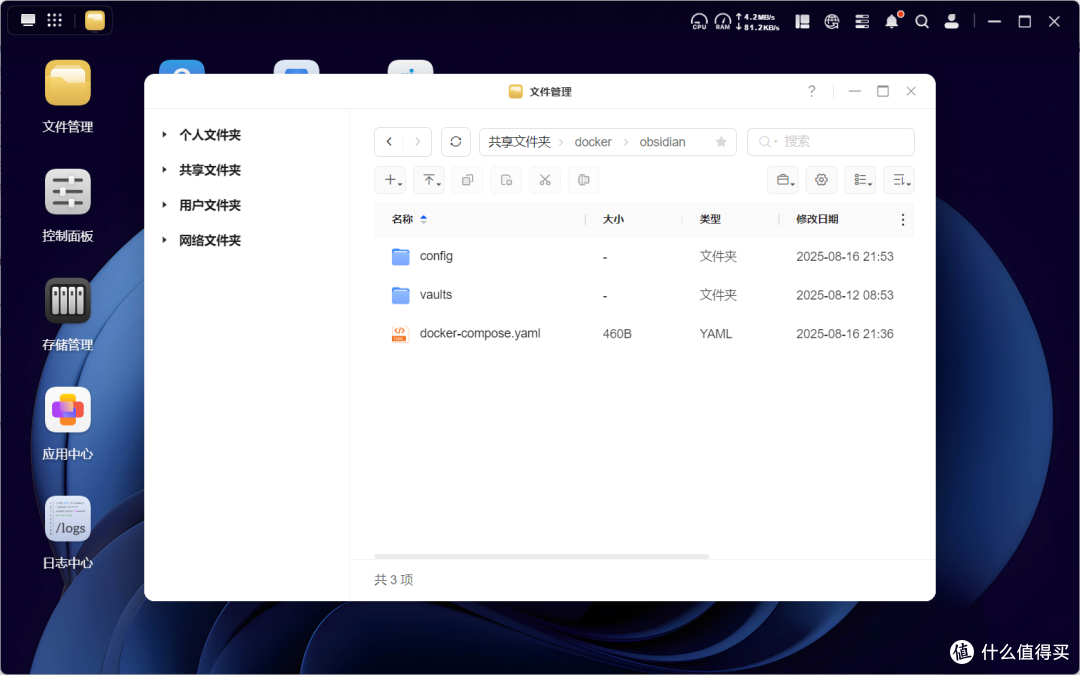Click the paste toolbar icon
The width and height of the screenshot is (1080, 675).
(x=506, y=180)
